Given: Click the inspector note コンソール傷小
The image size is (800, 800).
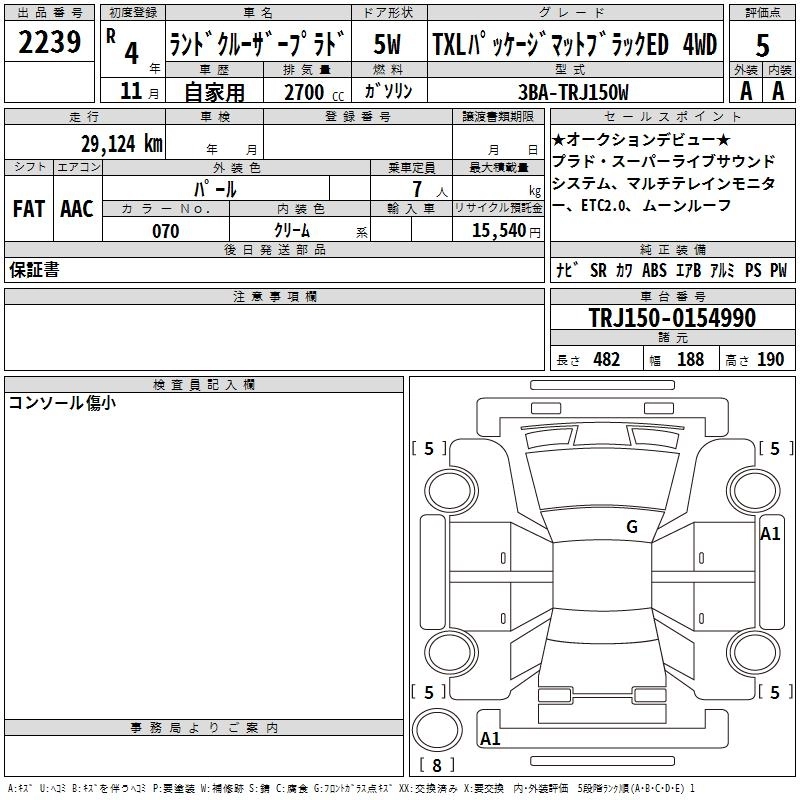Looking at the screenshot, I should pos(62,403).
